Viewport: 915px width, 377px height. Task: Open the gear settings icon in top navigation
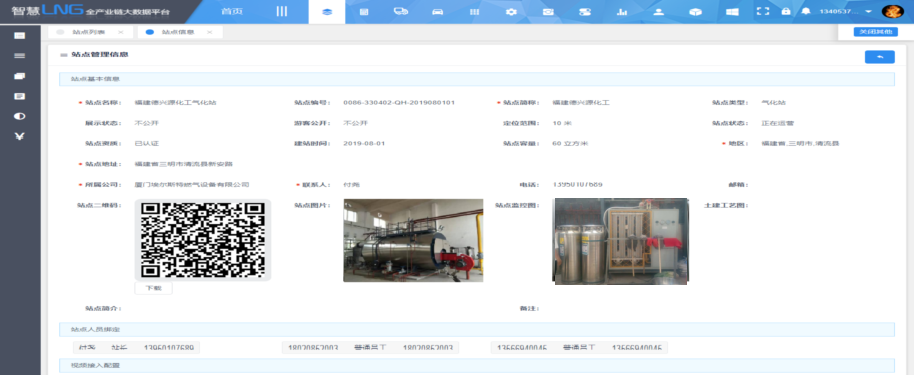[511, 12]
